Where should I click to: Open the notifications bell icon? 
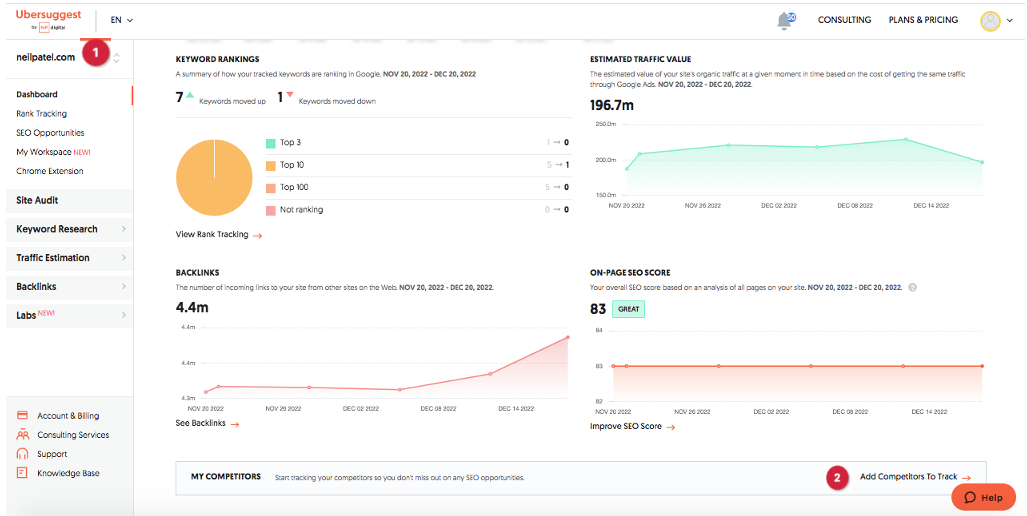click(786, 20)
